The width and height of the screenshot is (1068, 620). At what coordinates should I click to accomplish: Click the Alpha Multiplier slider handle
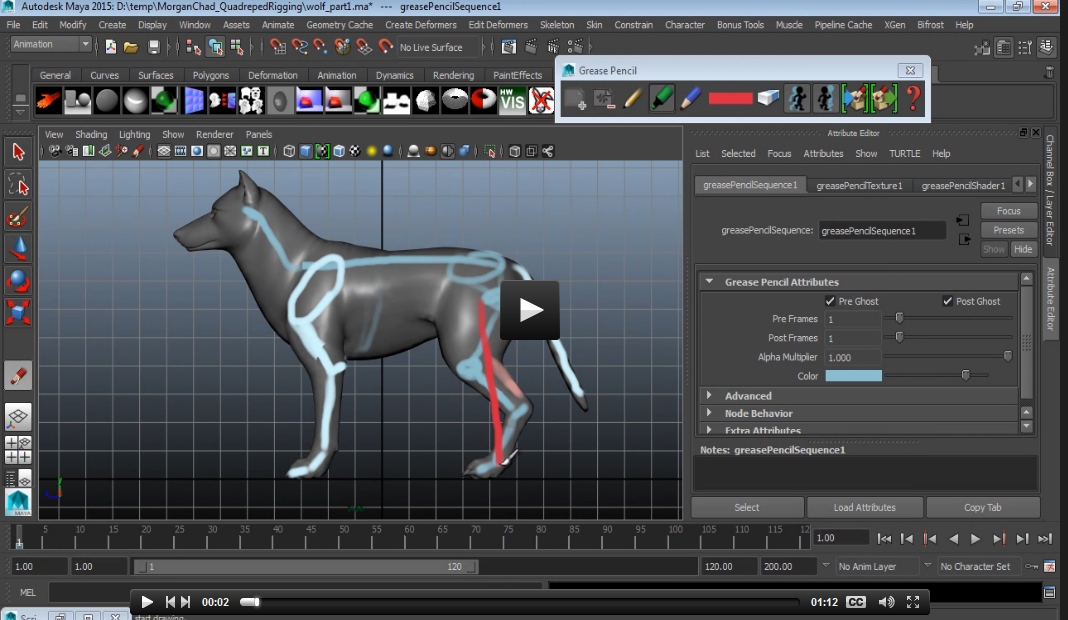click(1007, 356)
